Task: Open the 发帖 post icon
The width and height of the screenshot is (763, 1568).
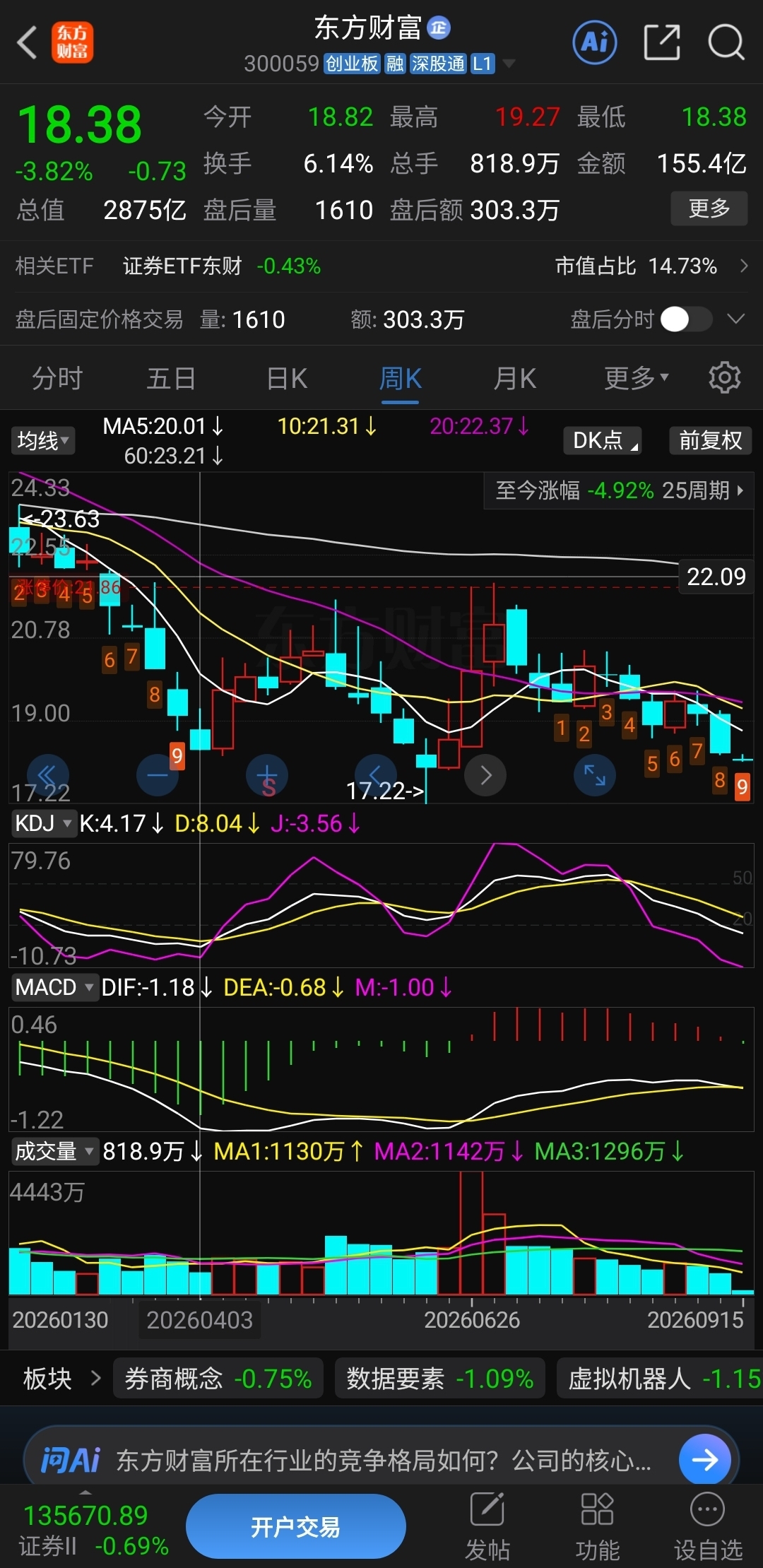Action: tap(487, 1526)
